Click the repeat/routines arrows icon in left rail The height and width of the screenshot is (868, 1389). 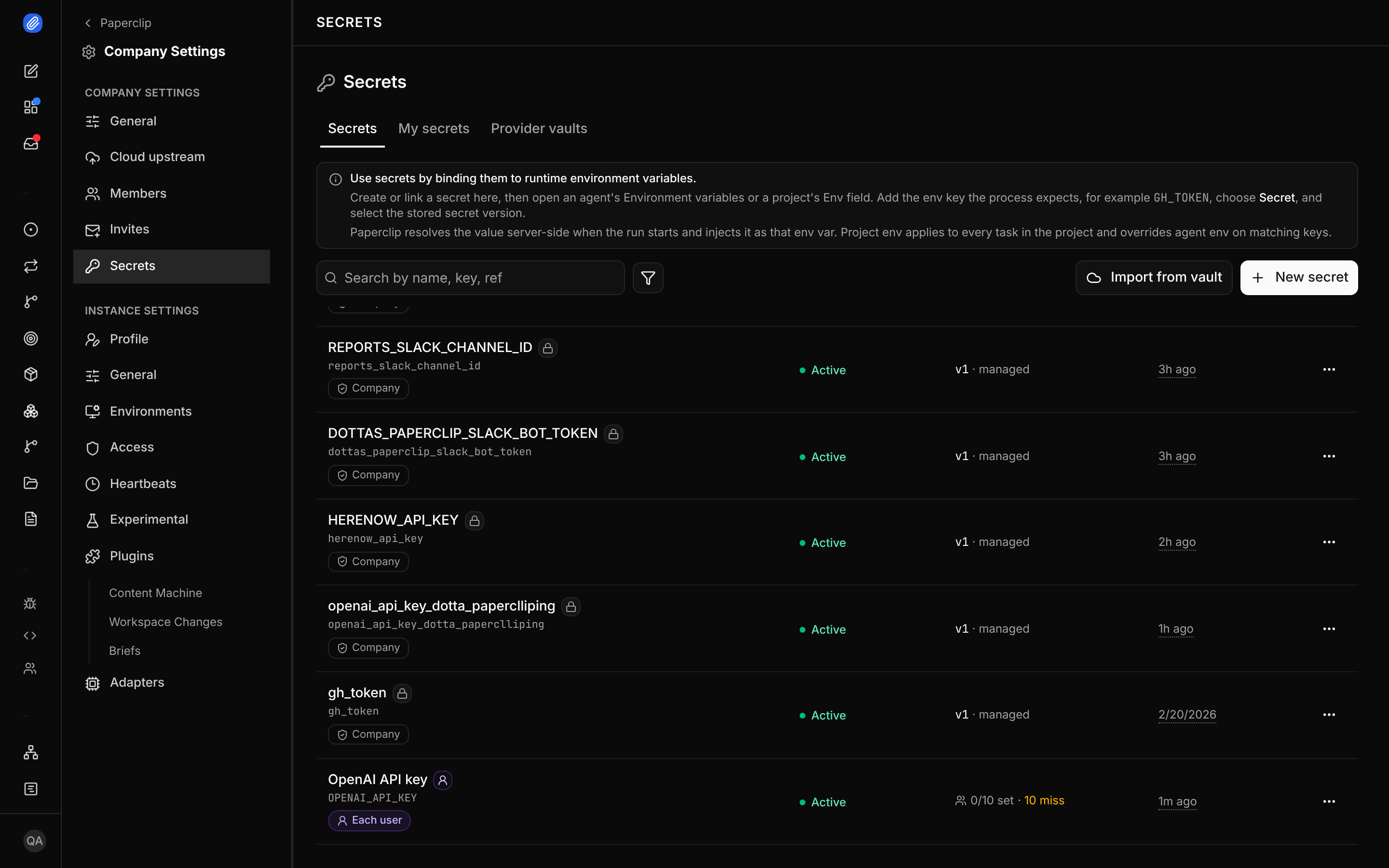[31, 266]
